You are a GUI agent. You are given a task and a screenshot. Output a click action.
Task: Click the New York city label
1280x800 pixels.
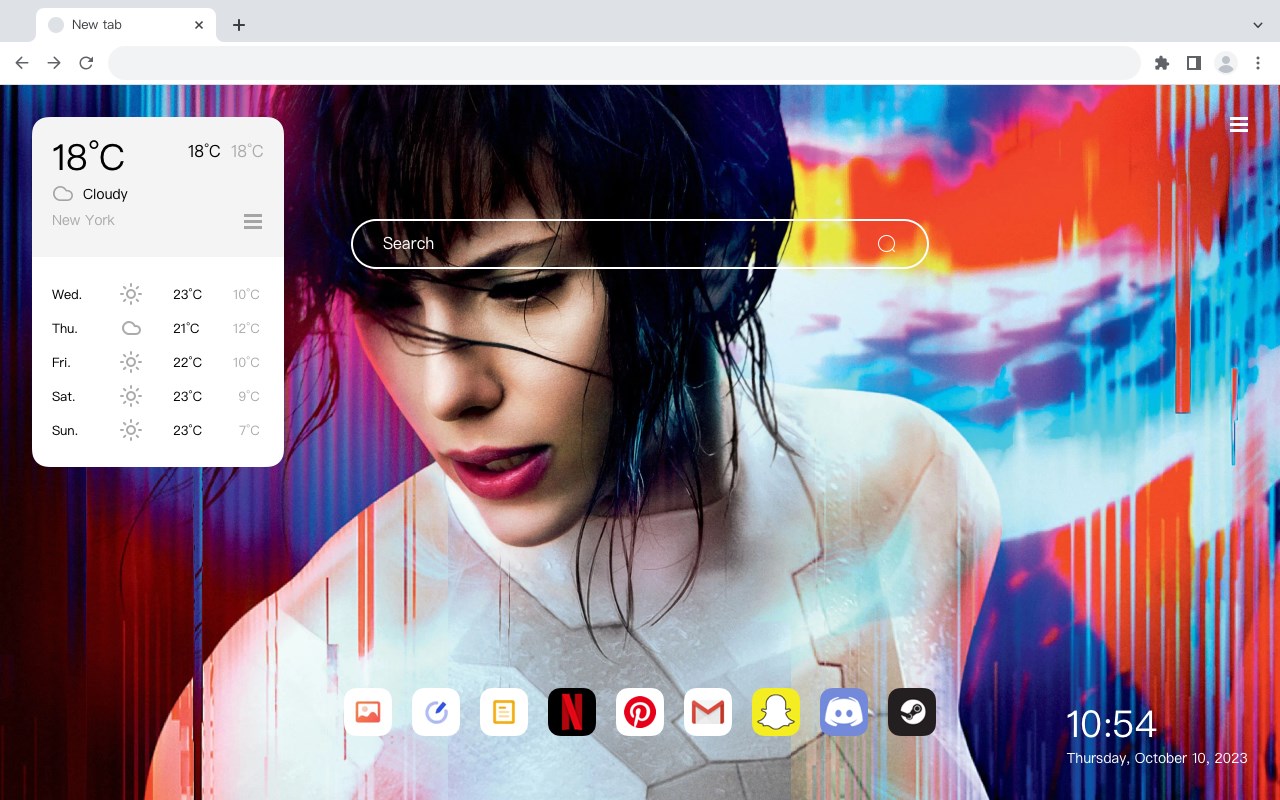83,220
